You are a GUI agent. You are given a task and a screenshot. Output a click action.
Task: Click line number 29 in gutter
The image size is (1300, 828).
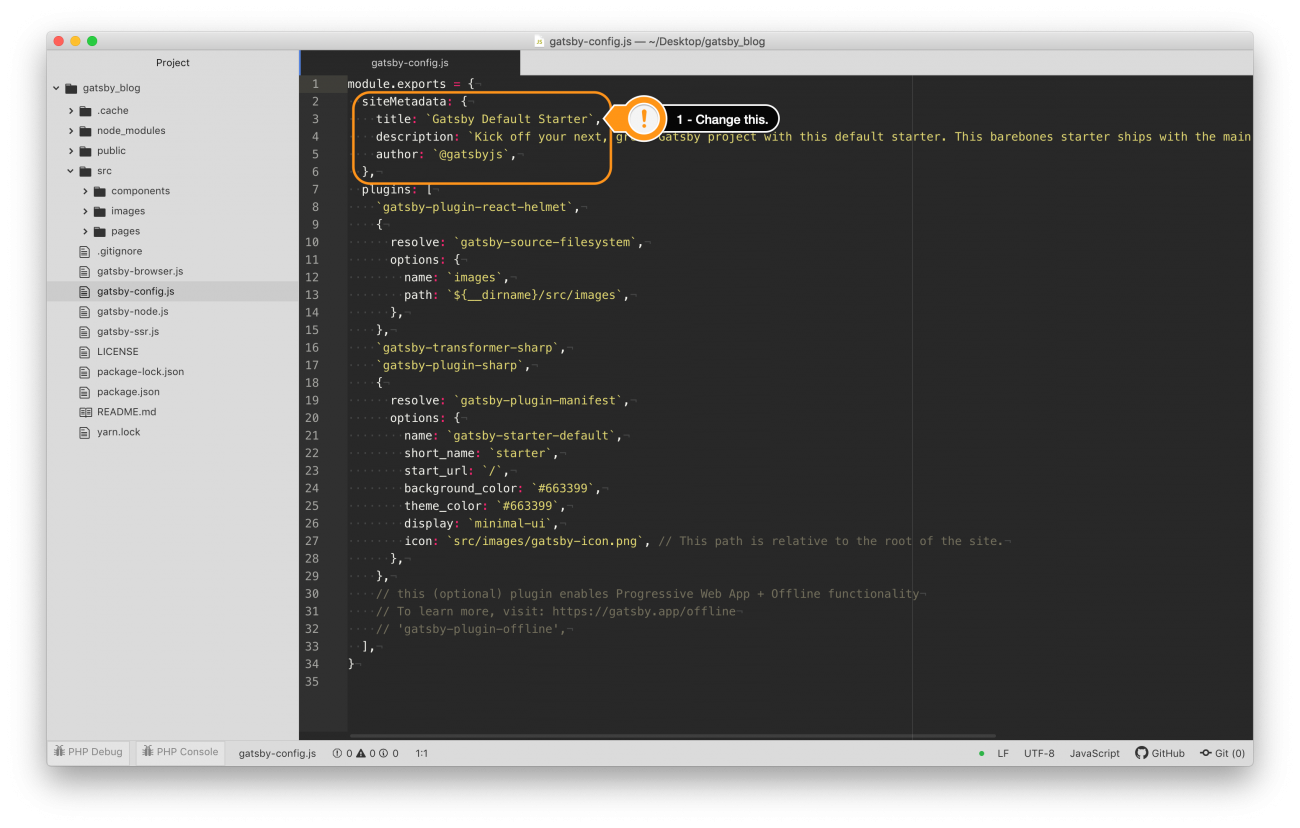coord(312,576)
